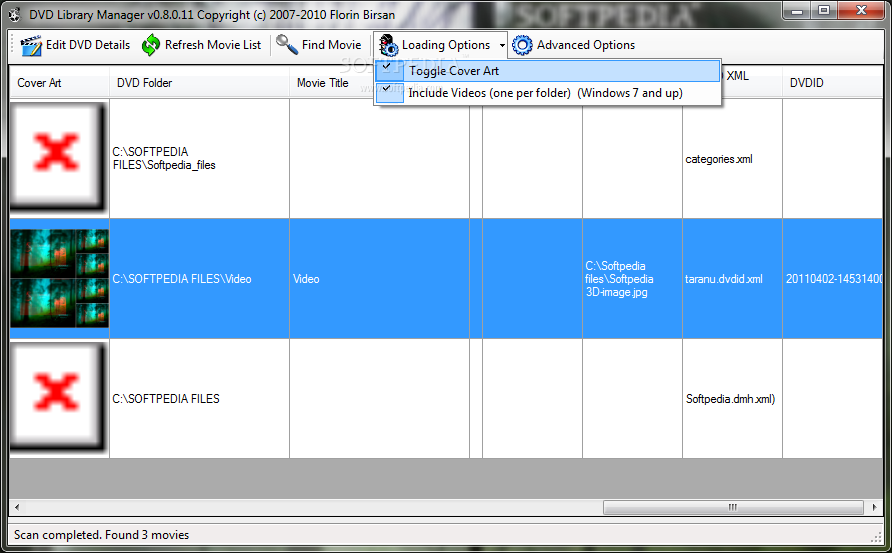
Task: Refresh Movie List via its text label
Action: [x=213, y=45]
